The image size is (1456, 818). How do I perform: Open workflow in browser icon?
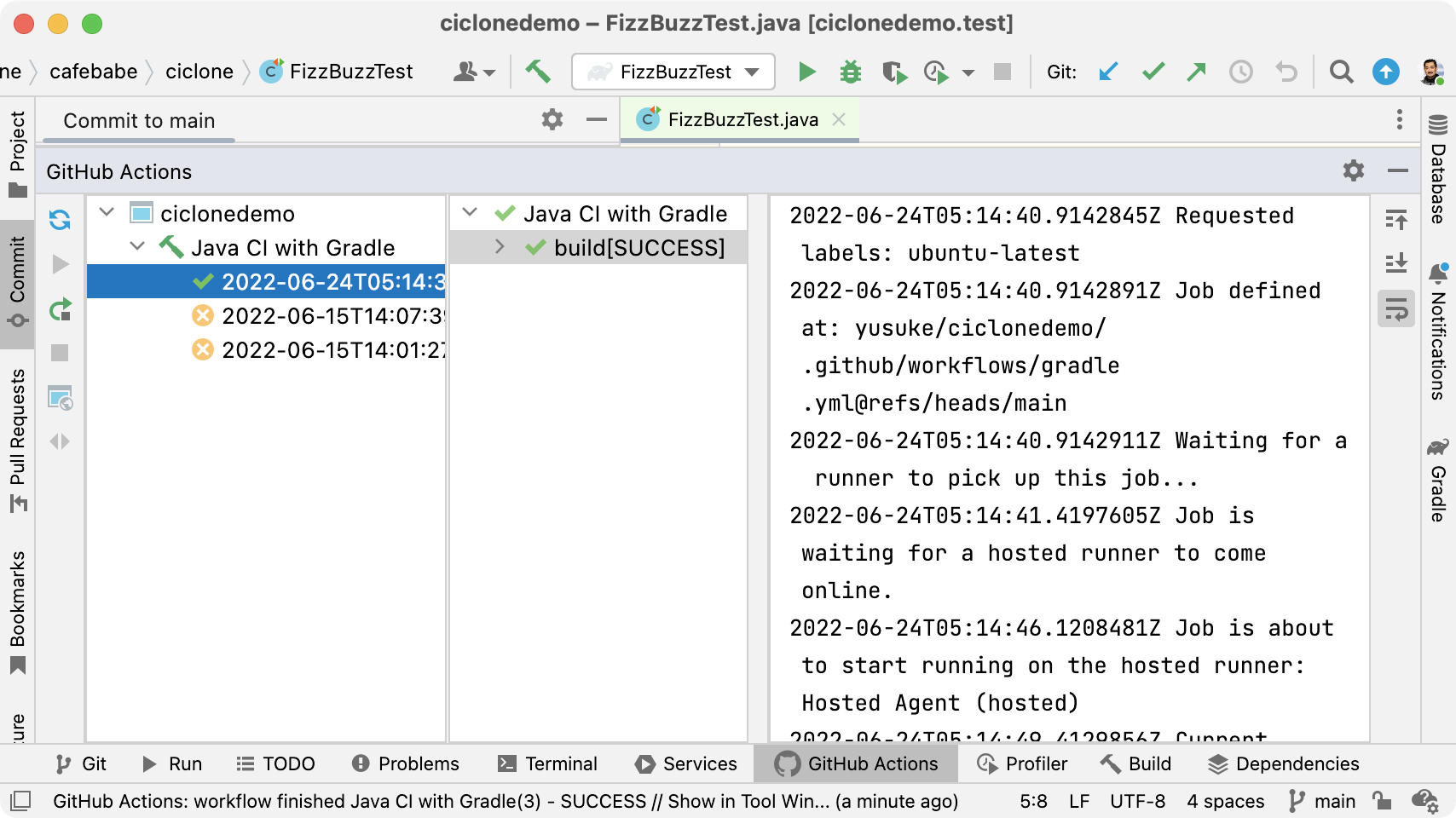tap(61, 398)
